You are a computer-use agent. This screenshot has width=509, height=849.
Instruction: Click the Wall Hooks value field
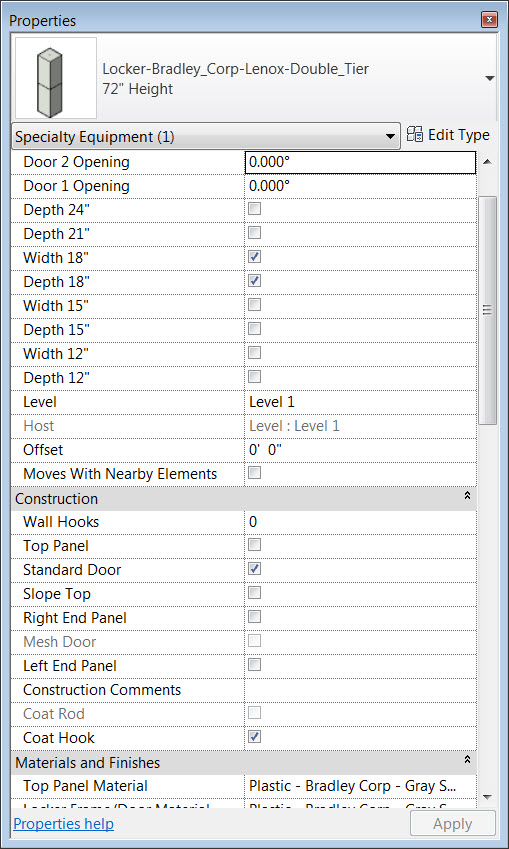click(x=360, y=521)
